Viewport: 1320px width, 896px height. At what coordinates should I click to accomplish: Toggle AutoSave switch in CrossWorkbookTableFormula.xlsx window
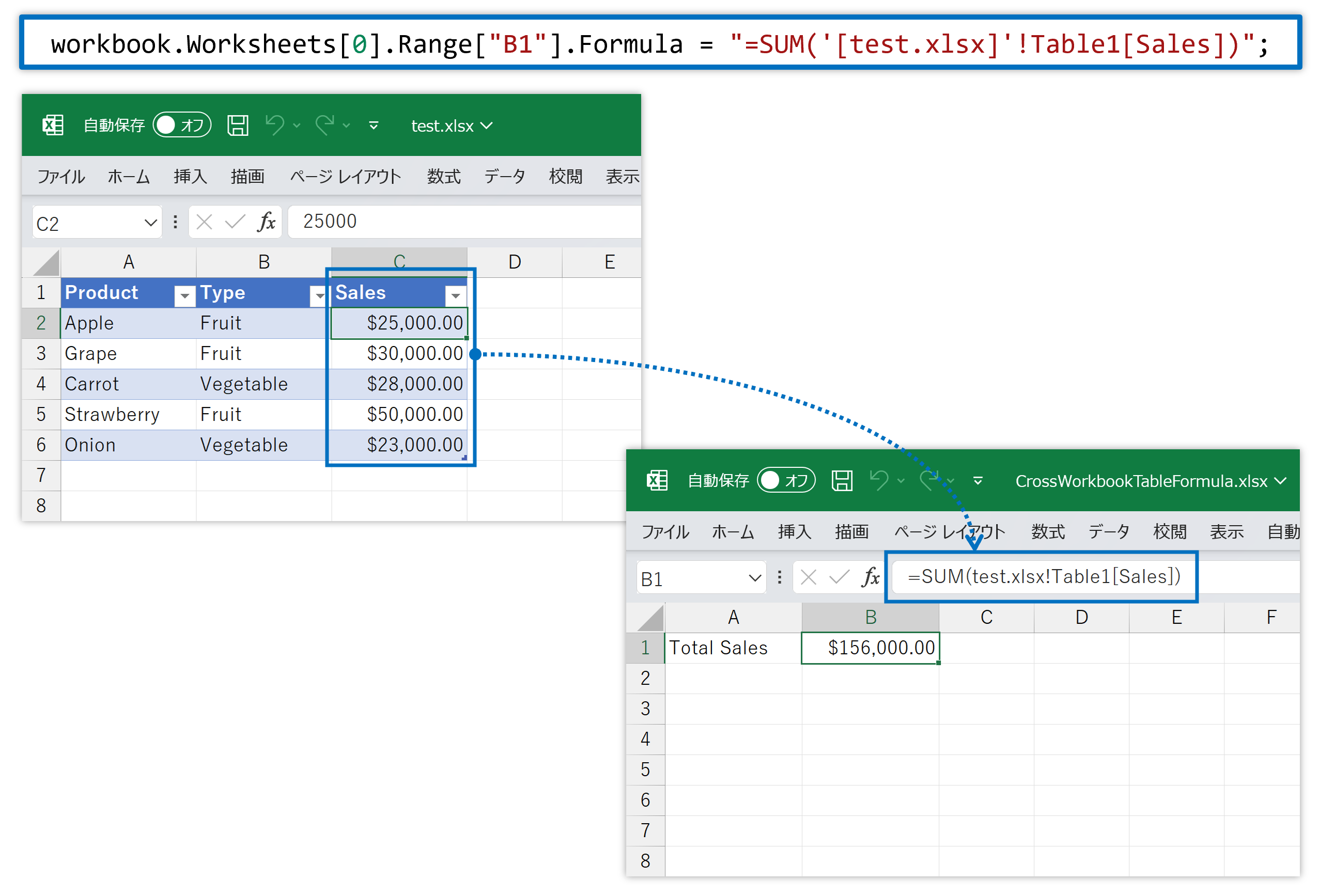786,480
